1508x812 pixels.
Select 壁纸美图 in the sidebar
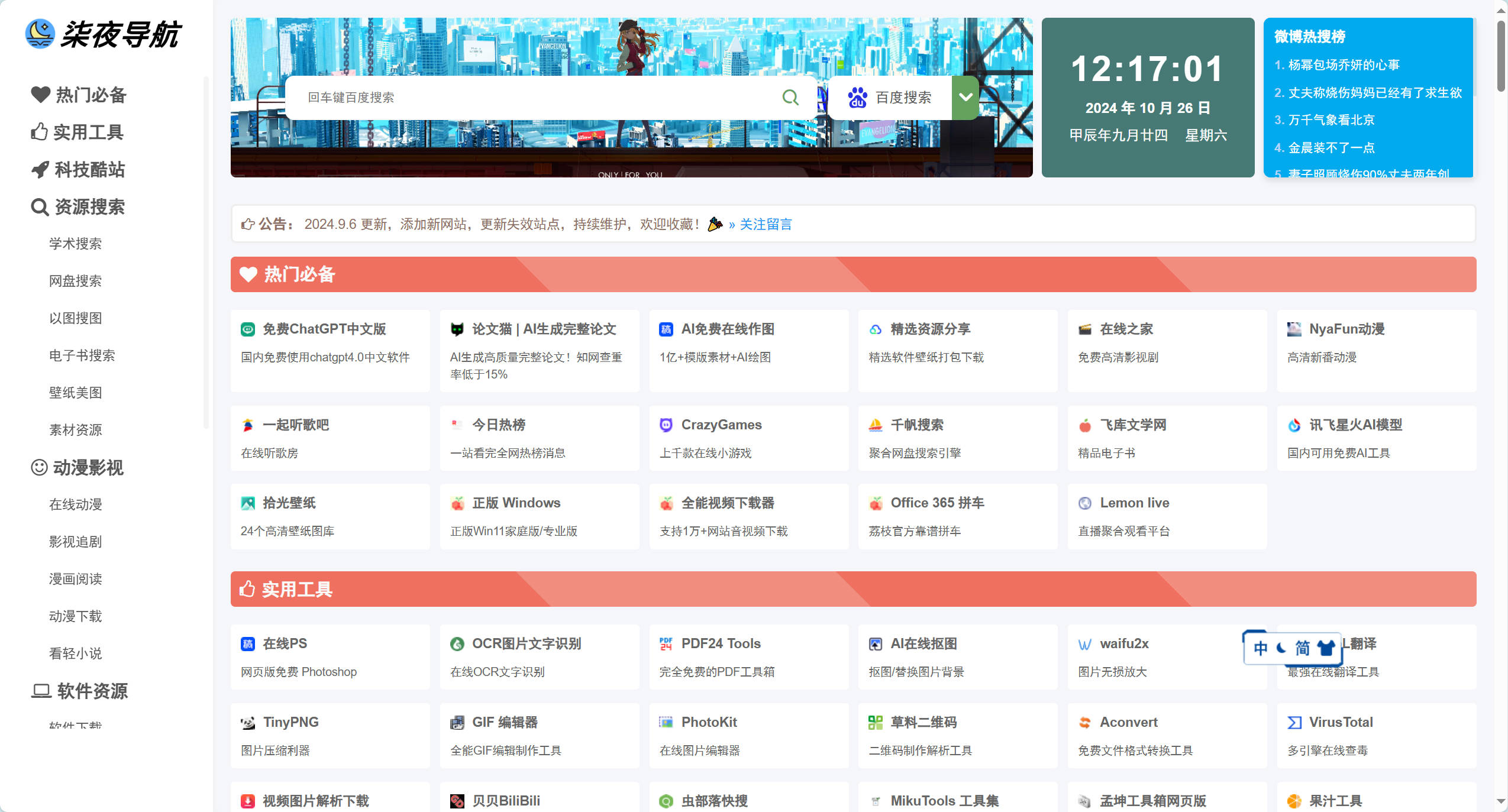pyautogui.click(x=76, y=393)
